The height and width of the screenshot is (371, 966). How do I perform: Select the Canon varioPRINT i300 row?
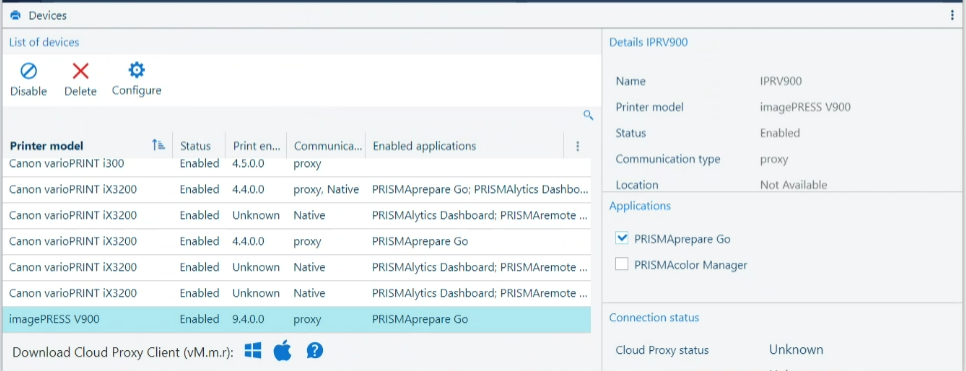pyautogui.click(x=296, y=165)
